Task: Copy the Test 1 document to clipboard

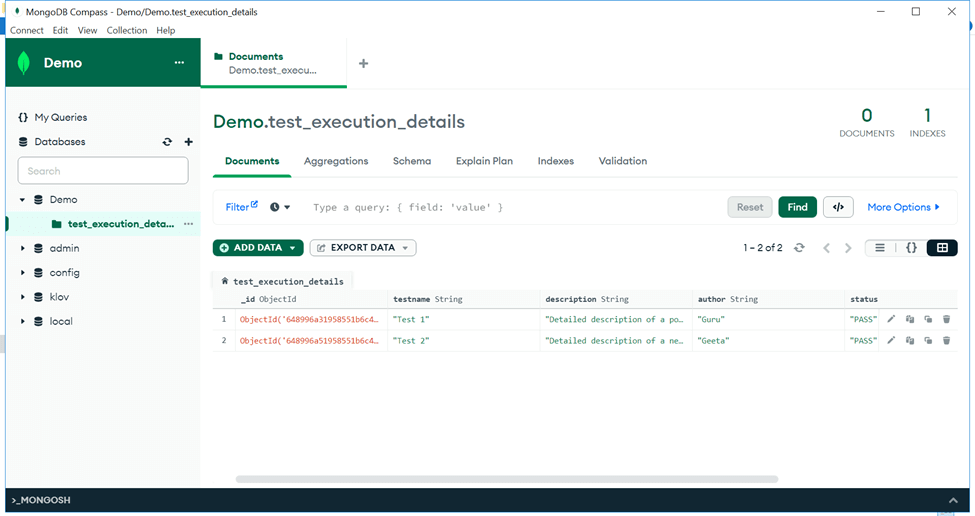Action: click(910, 319)
